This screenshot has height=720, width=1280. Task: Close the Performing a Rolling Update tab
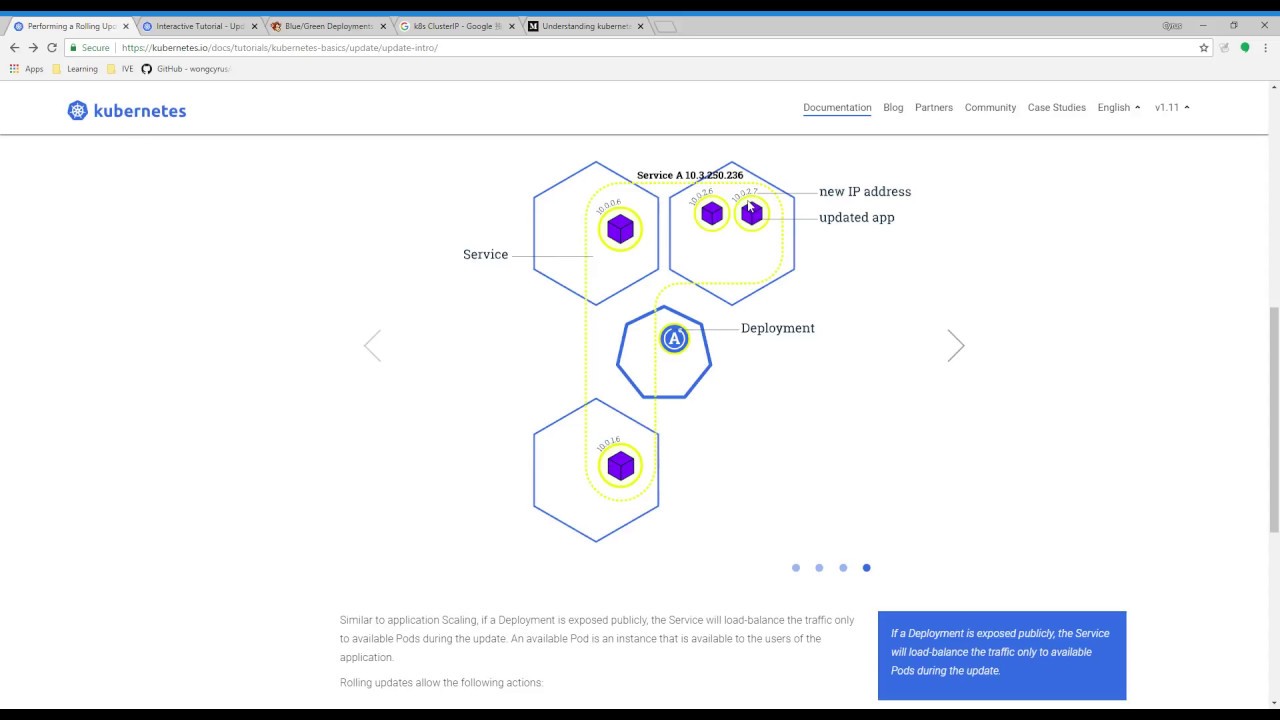tap(126, 27)
